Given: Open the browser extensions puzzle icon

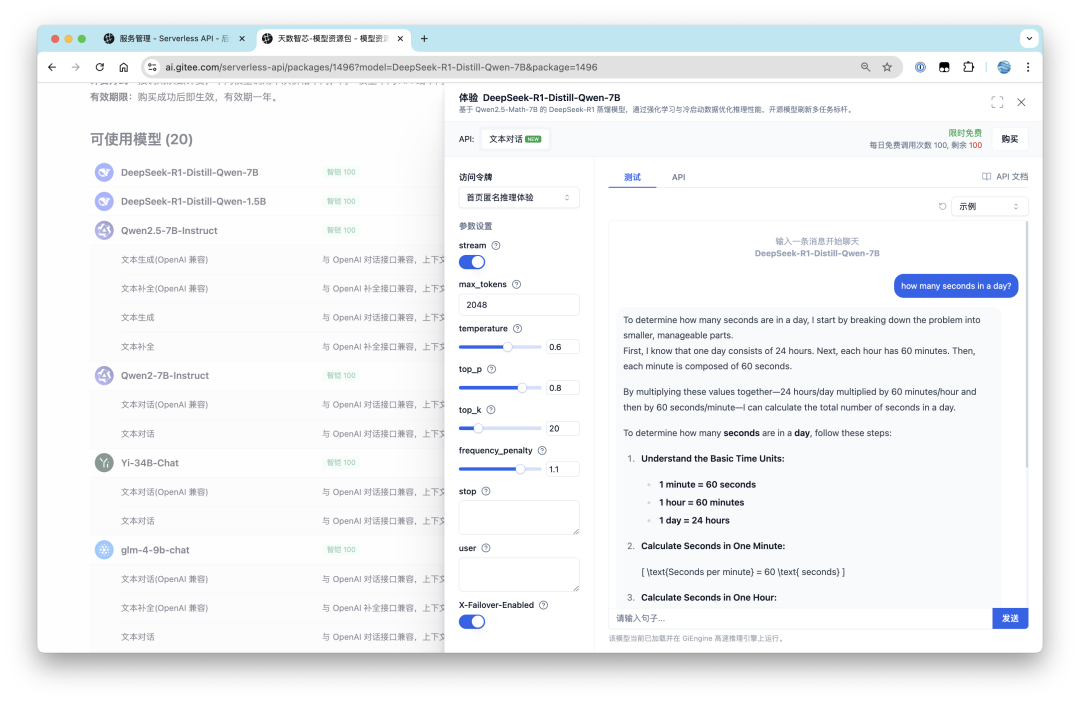Looking at the screenshot, I should tap(968, 67).
